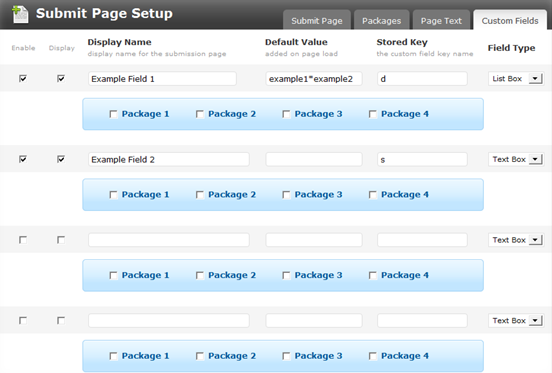Tick Package 4 in the third field row
Screen dimensions: 552x373
(373, 275)
